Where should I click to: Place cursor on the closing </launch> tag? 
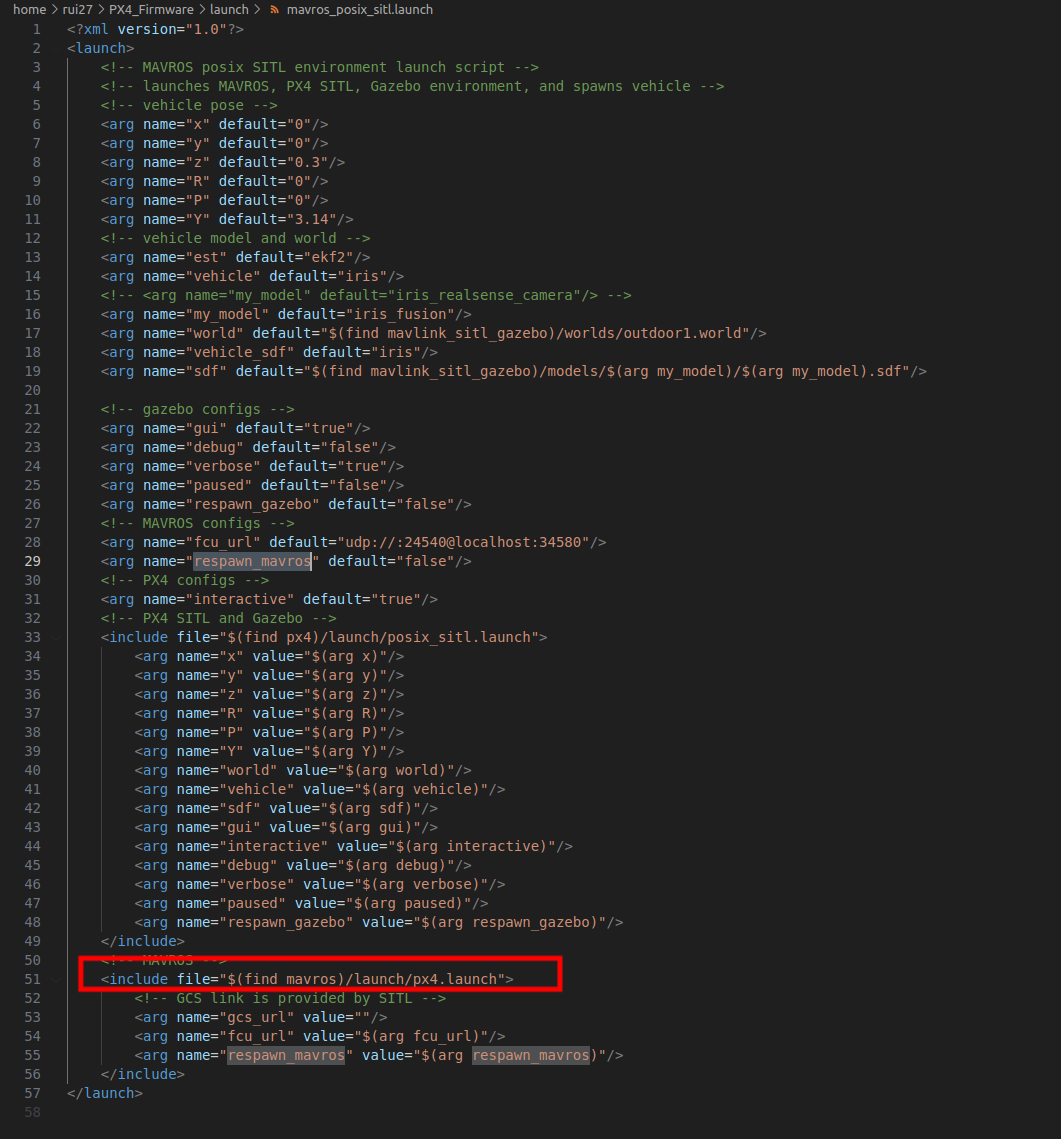pos(105,1093)
